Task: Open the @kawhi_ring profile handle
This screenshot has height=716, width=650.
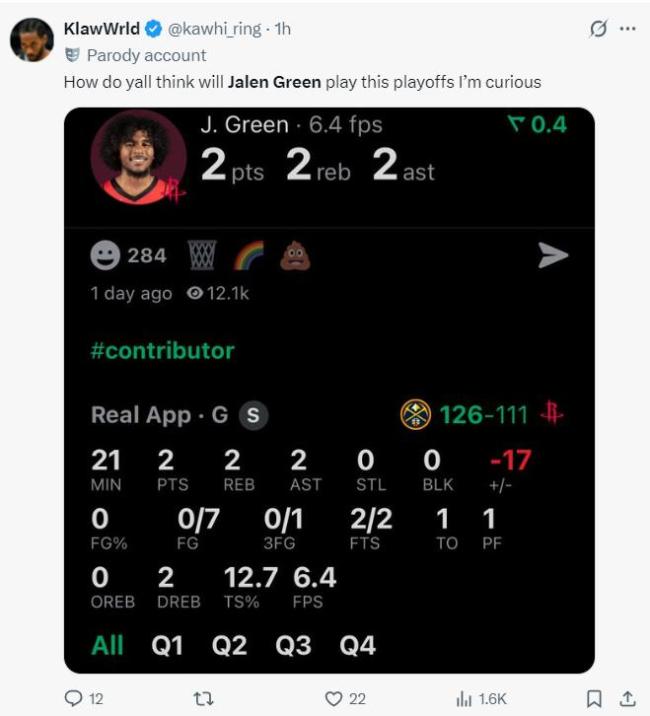Action: pos(215,29)
